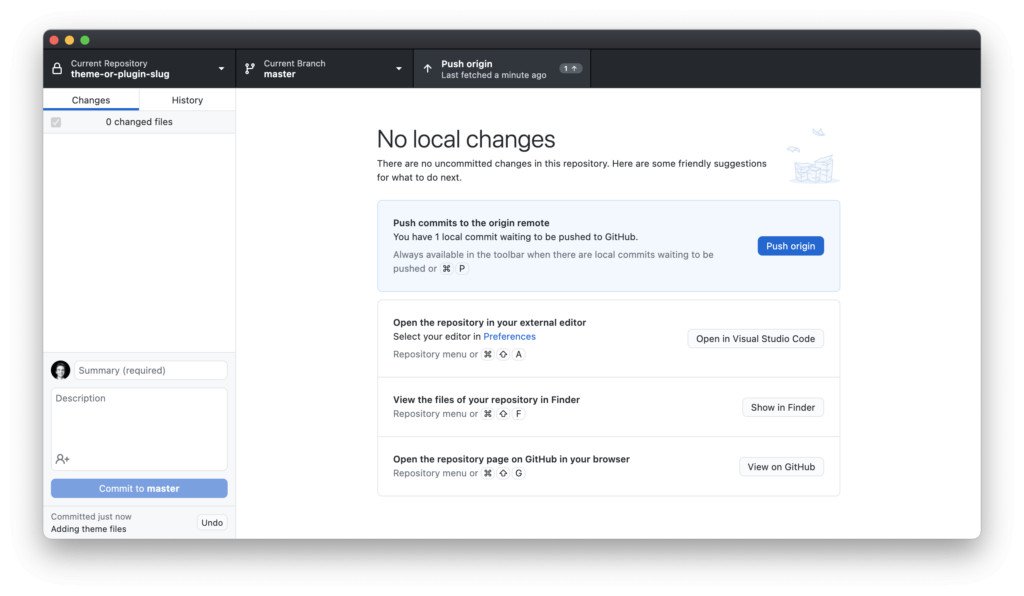Image resolution: width=1024 pixels, height=596 pixels.
Task: Click the Commit to master button
Action: (x=139, y=488)
